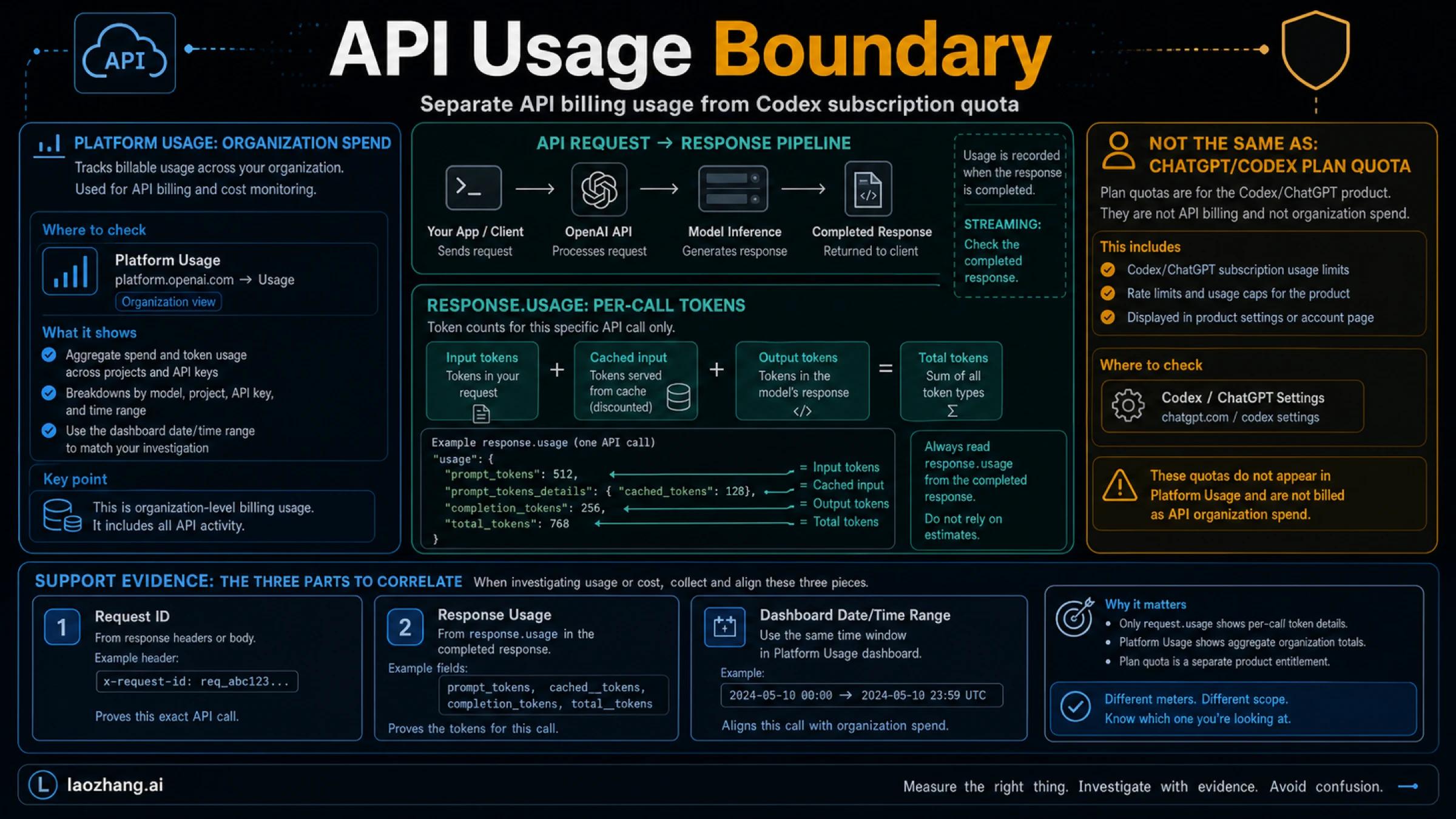1456x819 pixels.
Task: Click the checkmark beside Aggregate spend and token usage
Action: click(x=49, y=354)
